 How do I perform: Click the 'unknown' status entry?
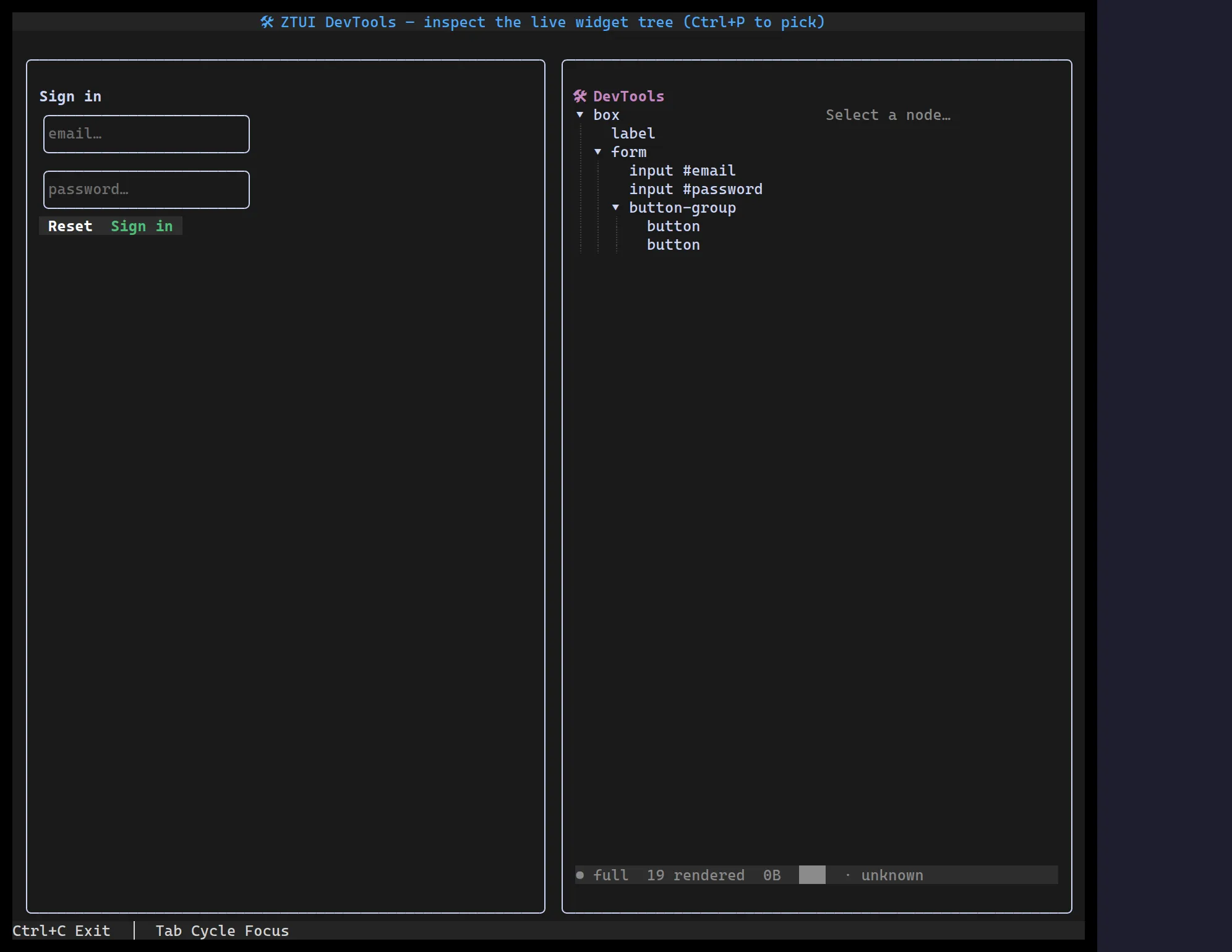(892, 875)
